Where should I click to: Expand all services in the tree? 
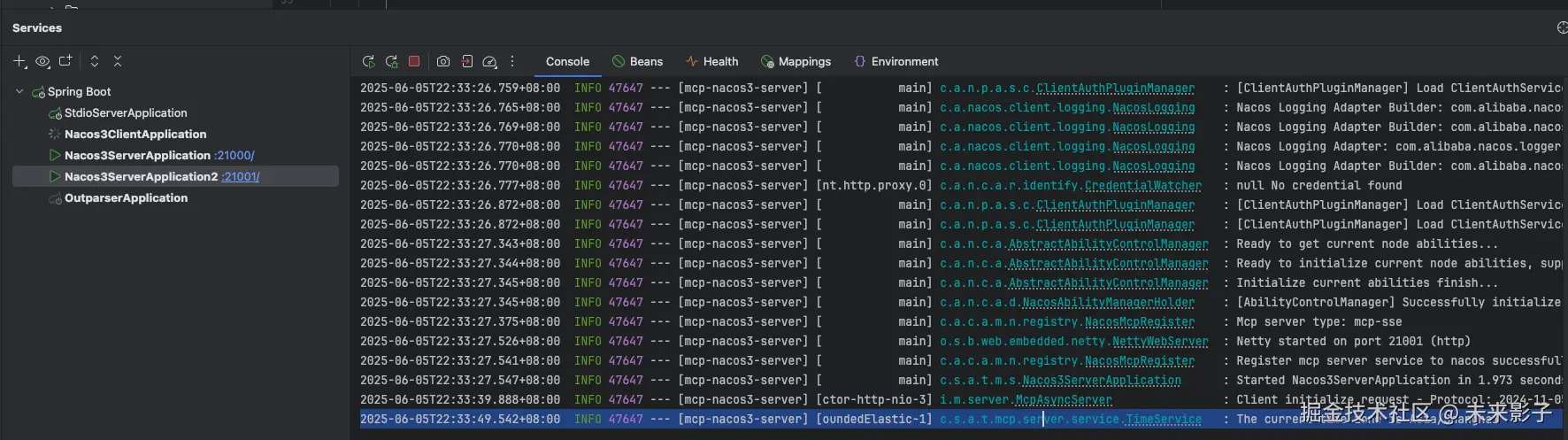(x=95, y=61)
